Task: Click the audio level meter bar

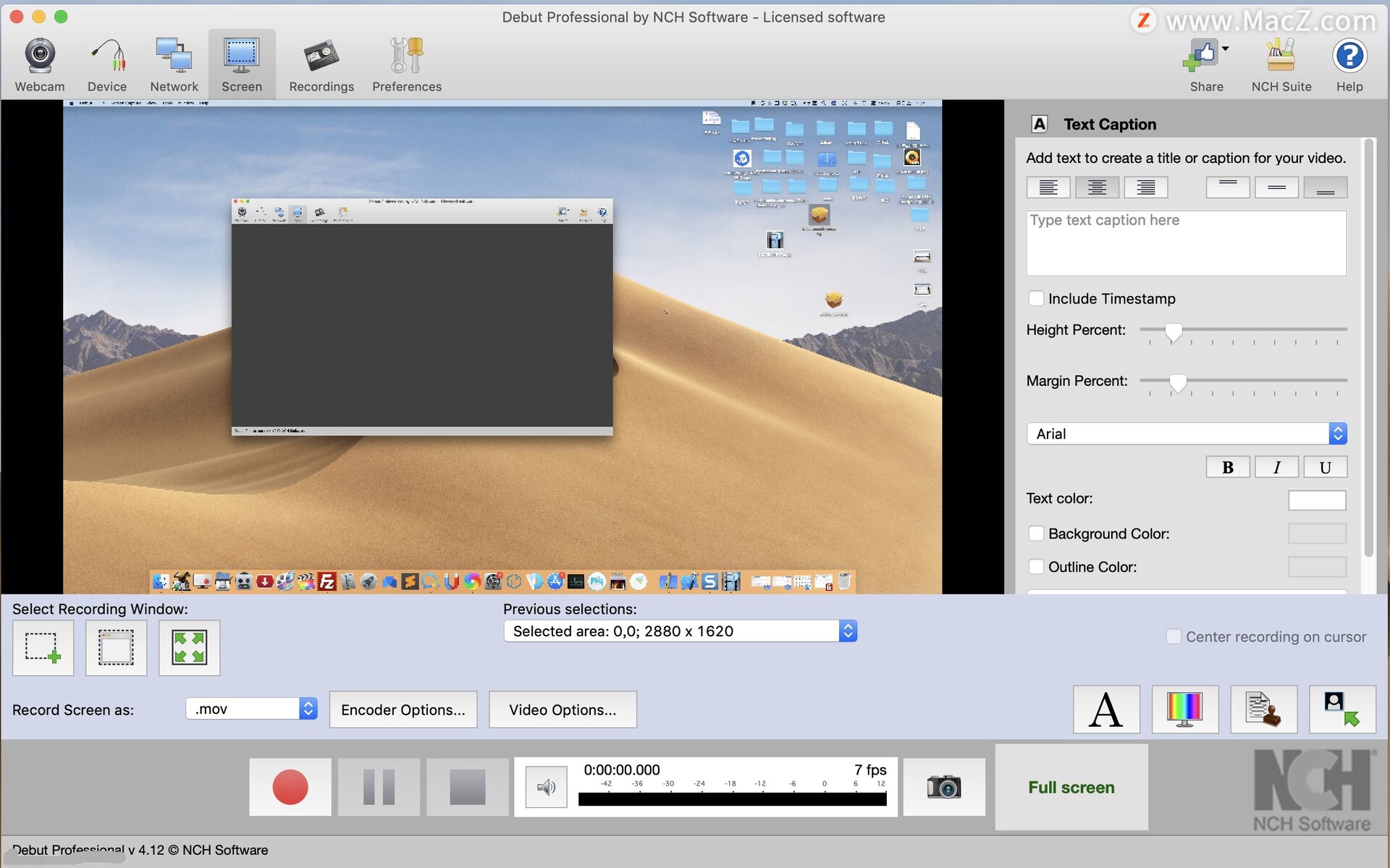Action: [x=732, y=799]
